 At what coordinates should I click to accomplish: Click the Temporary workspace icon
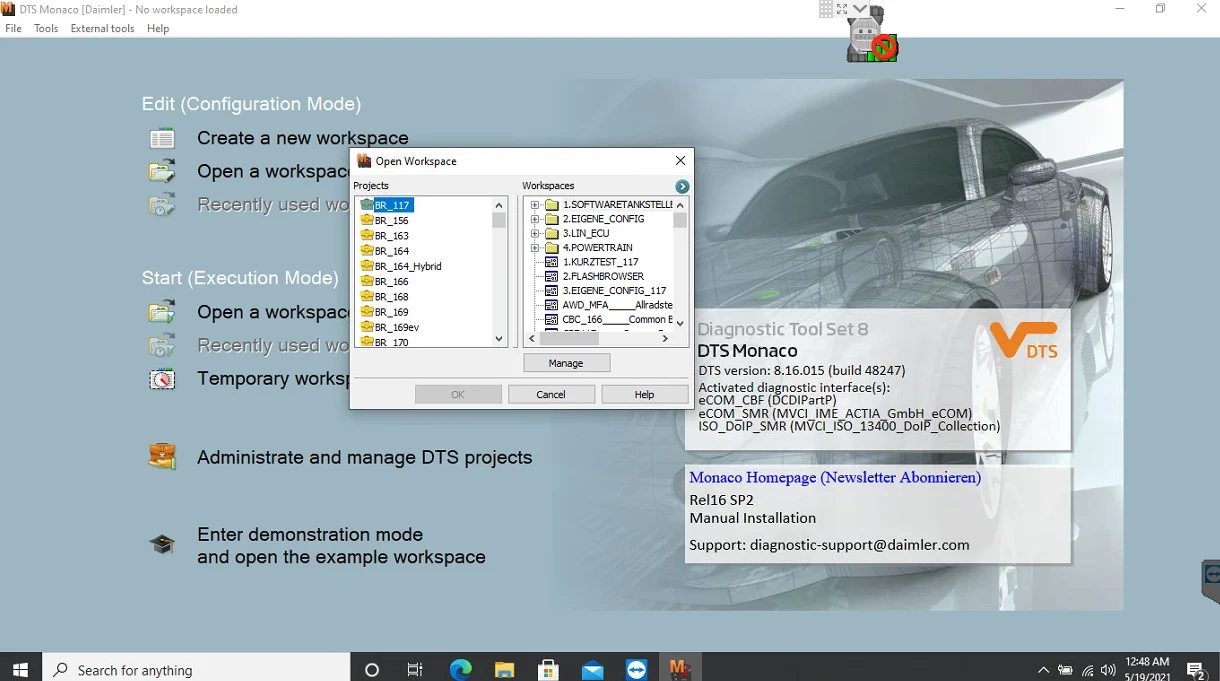point(162,379)
